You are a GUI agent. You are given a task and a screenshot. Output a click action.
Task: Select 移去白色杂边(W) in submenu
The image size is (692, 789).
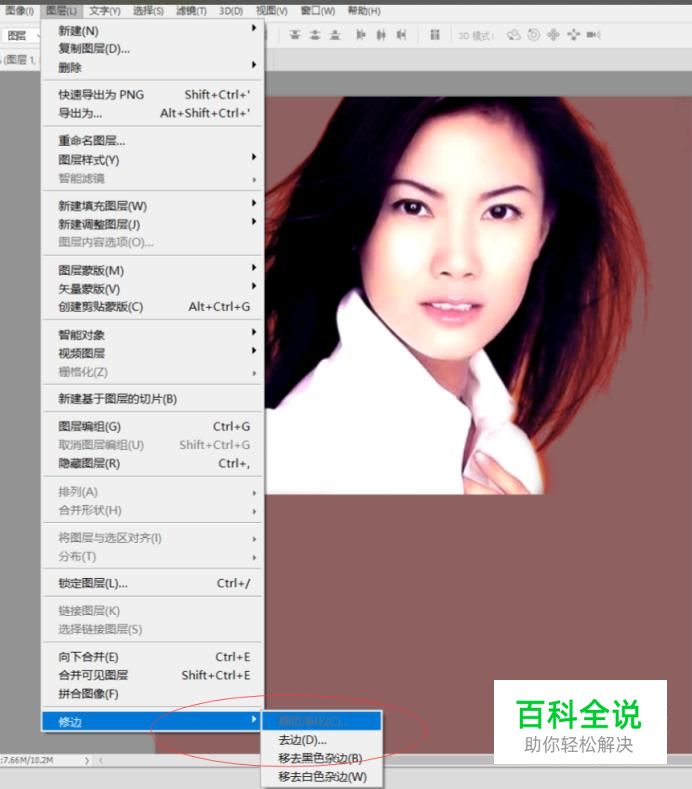[x=322, y=777]
